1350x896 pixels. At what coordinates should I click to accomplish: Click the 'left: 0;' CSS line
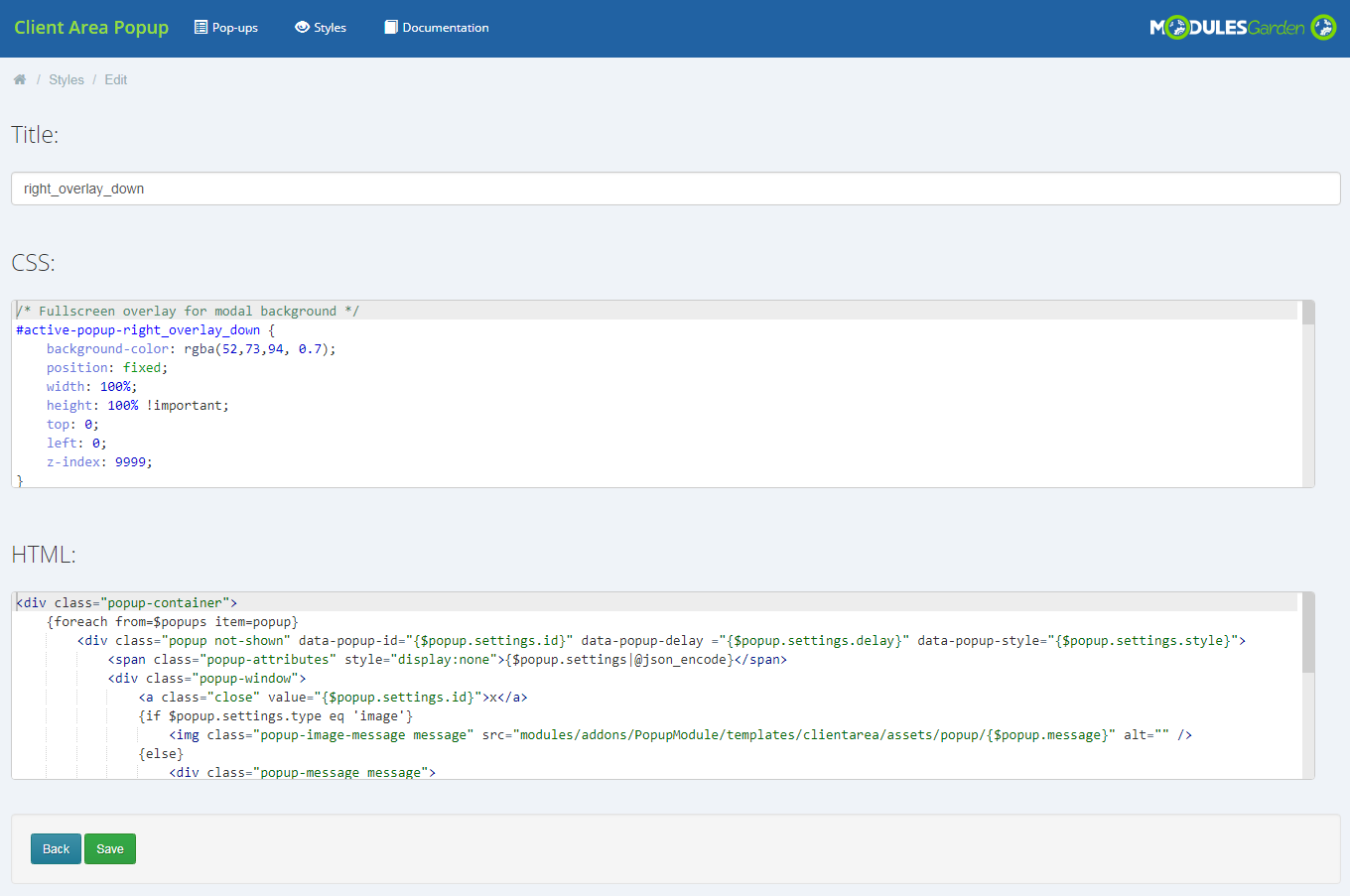pyautogui.click(x=76, y=443)
